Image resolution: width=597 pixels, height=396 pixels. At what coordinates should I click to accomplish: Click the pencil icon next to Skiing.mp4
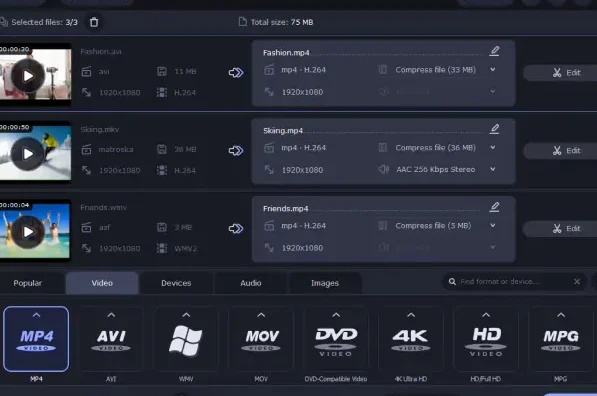coord(494,129)
